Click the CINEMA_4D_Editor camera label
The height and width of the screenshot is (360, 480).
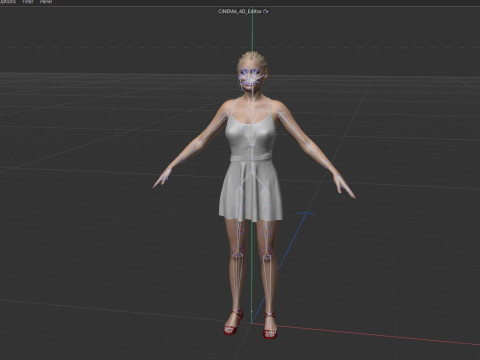tap(240, 11)
